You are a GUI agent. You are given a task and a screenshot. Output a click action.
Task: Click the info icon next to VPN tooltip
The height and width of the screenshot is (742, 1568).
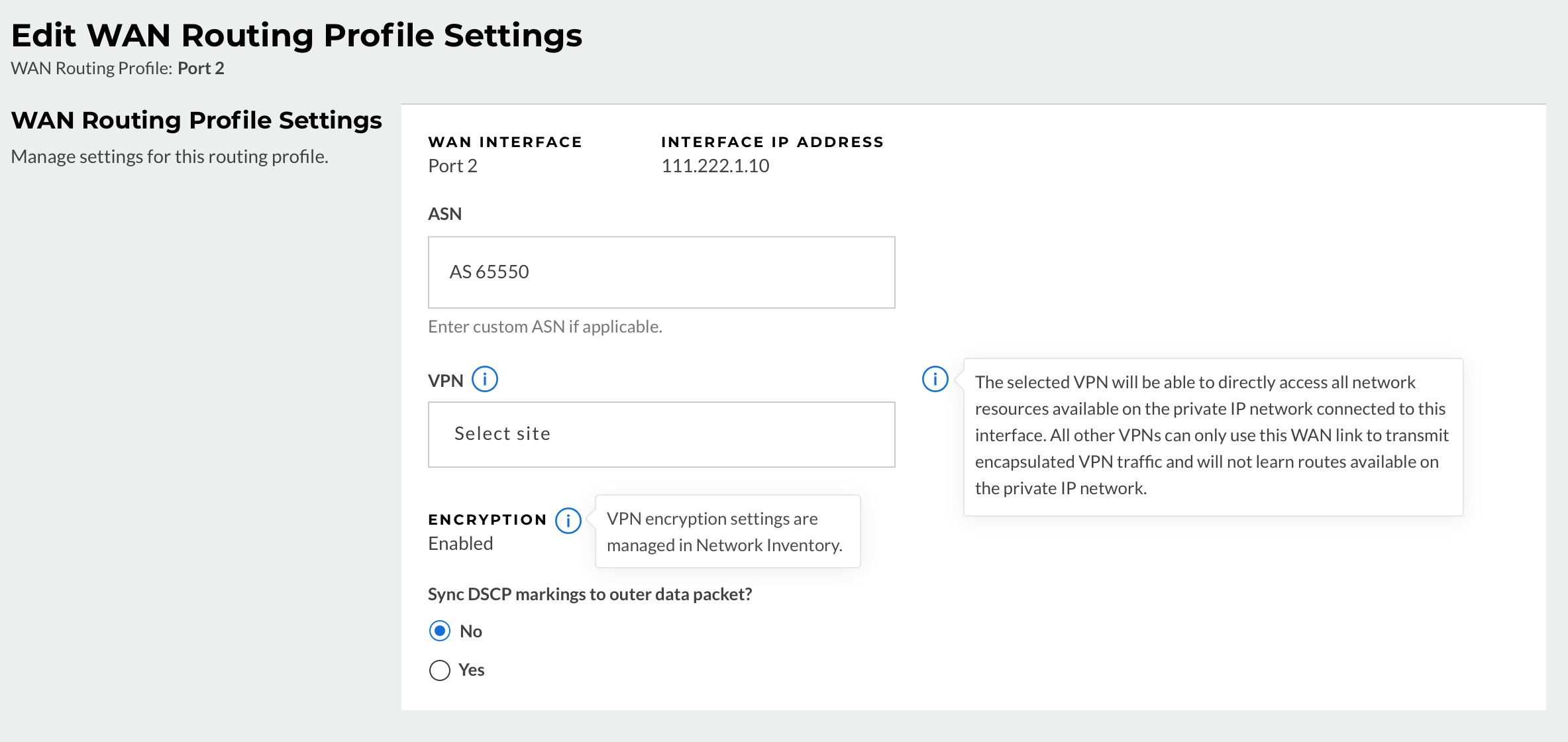pos(935,380)
